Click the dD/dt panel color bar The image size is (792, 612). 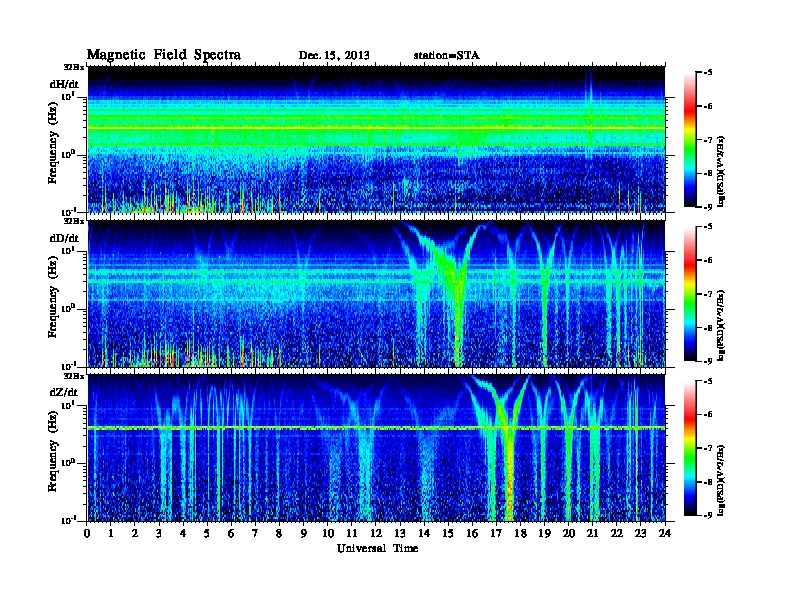pos(689,294)
